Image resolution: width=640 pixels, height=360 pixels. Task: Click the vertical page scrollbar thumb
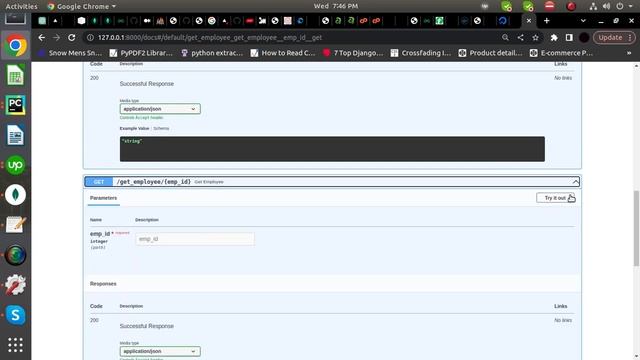click(x=636, y=228)
